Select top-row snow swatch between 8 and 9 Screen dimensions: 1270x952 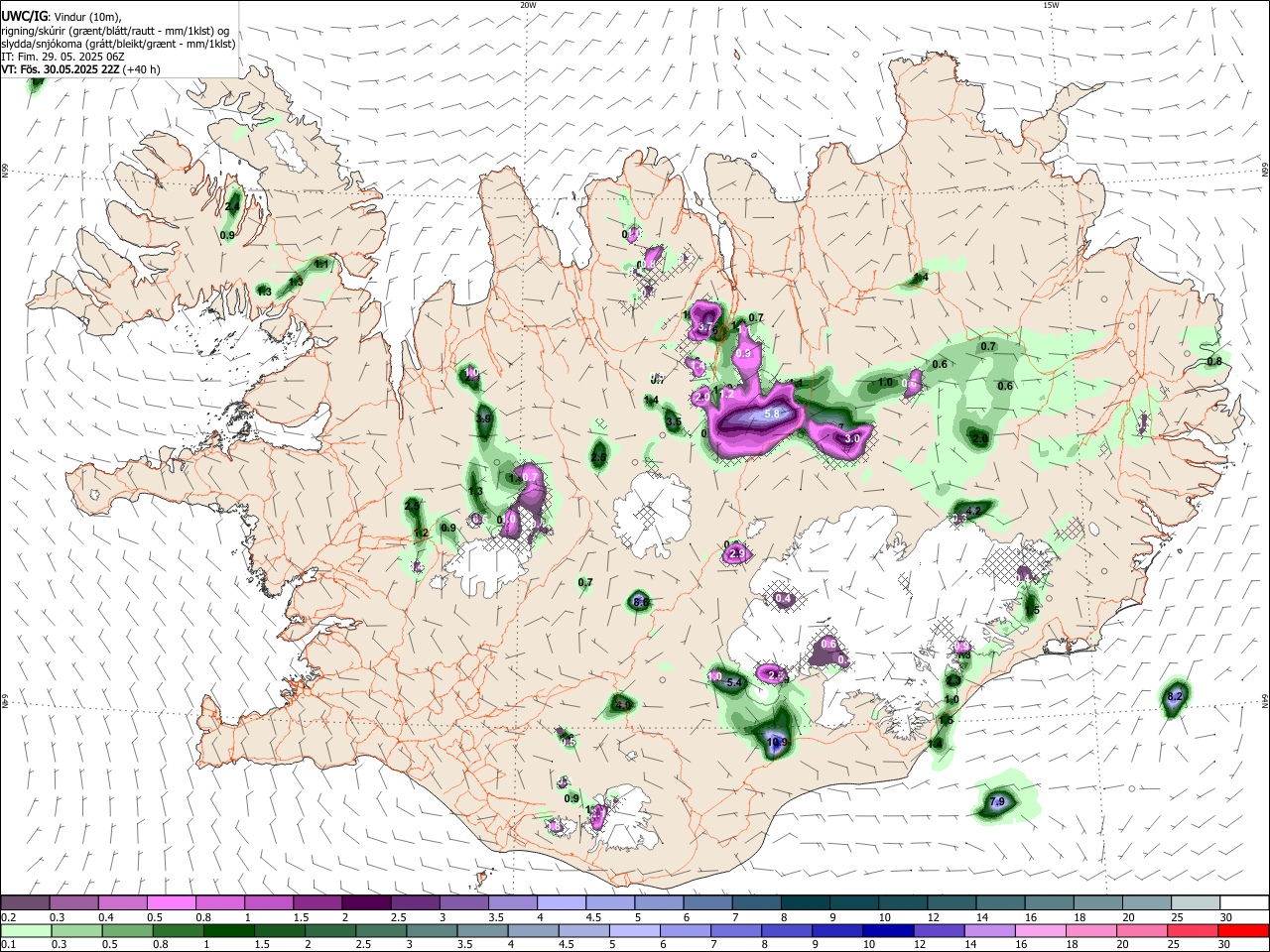(806, 902)
